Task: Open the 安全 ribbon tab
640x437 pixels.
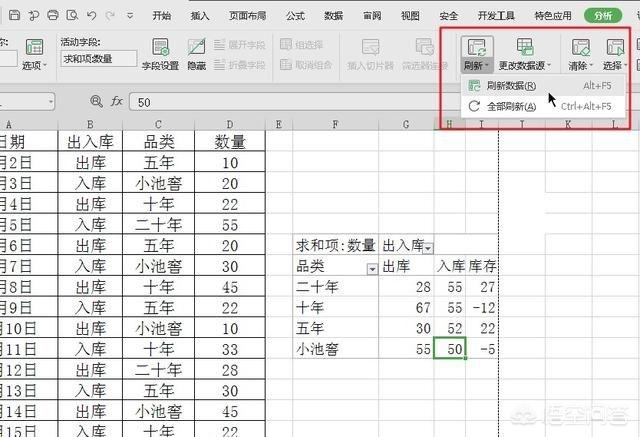Action: (x=449, y=16)
